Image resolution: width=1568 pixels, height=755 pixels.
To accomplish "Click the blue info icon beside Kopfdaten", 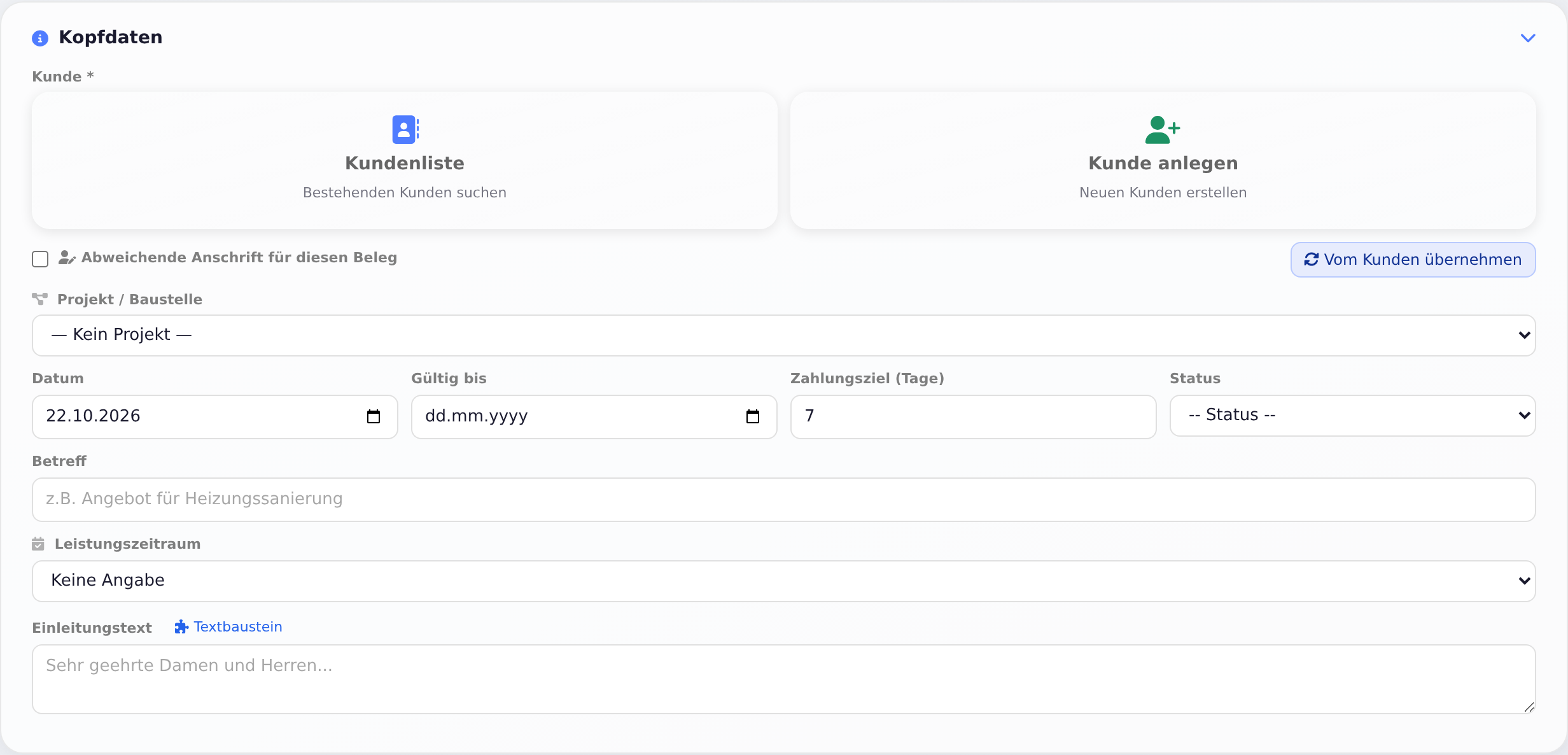I will [x=40, y=38].
